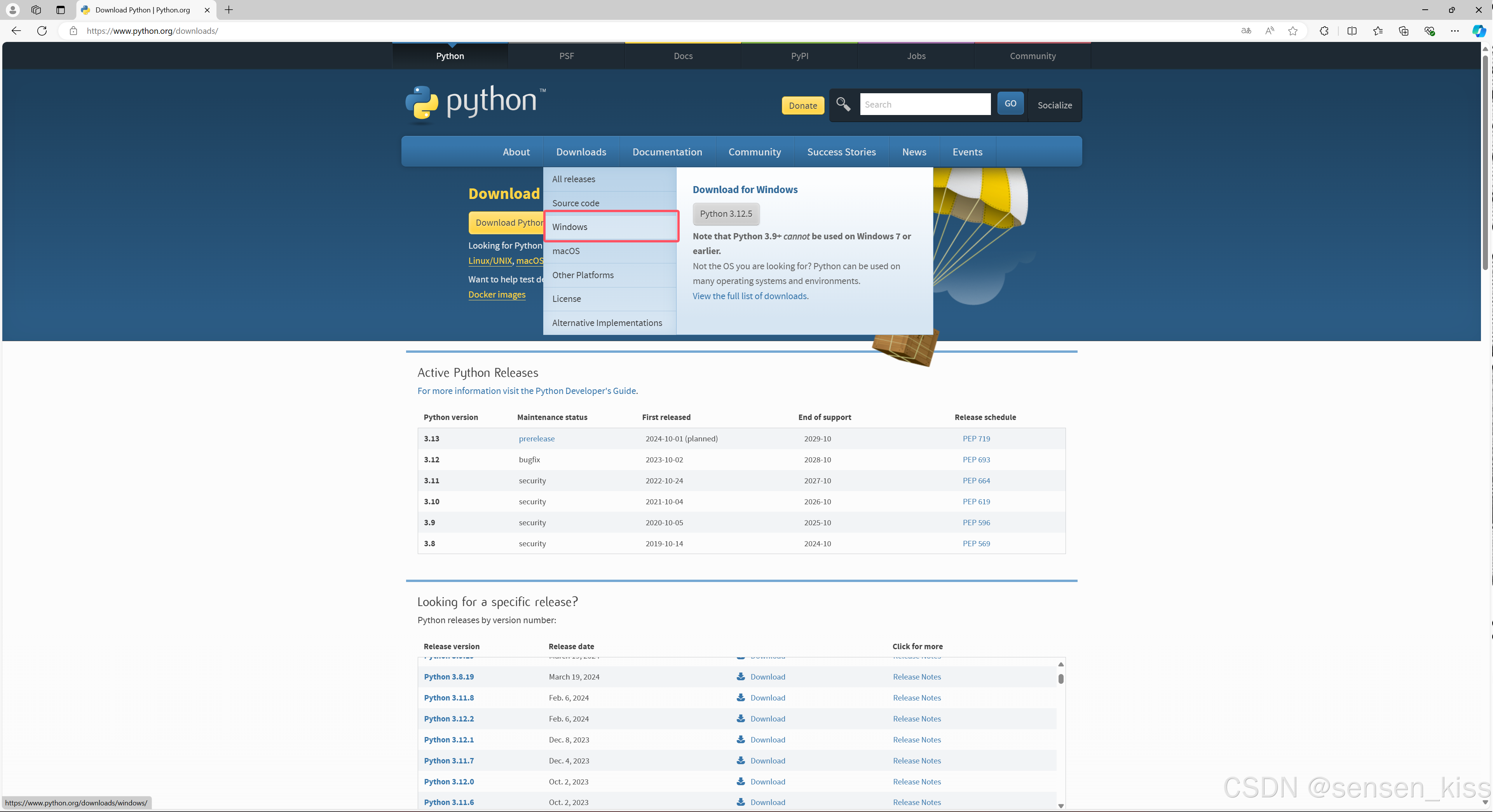Click download icon for Python 3.12.1
Screen dimensions: 1493x812
[x=741, y=739]
